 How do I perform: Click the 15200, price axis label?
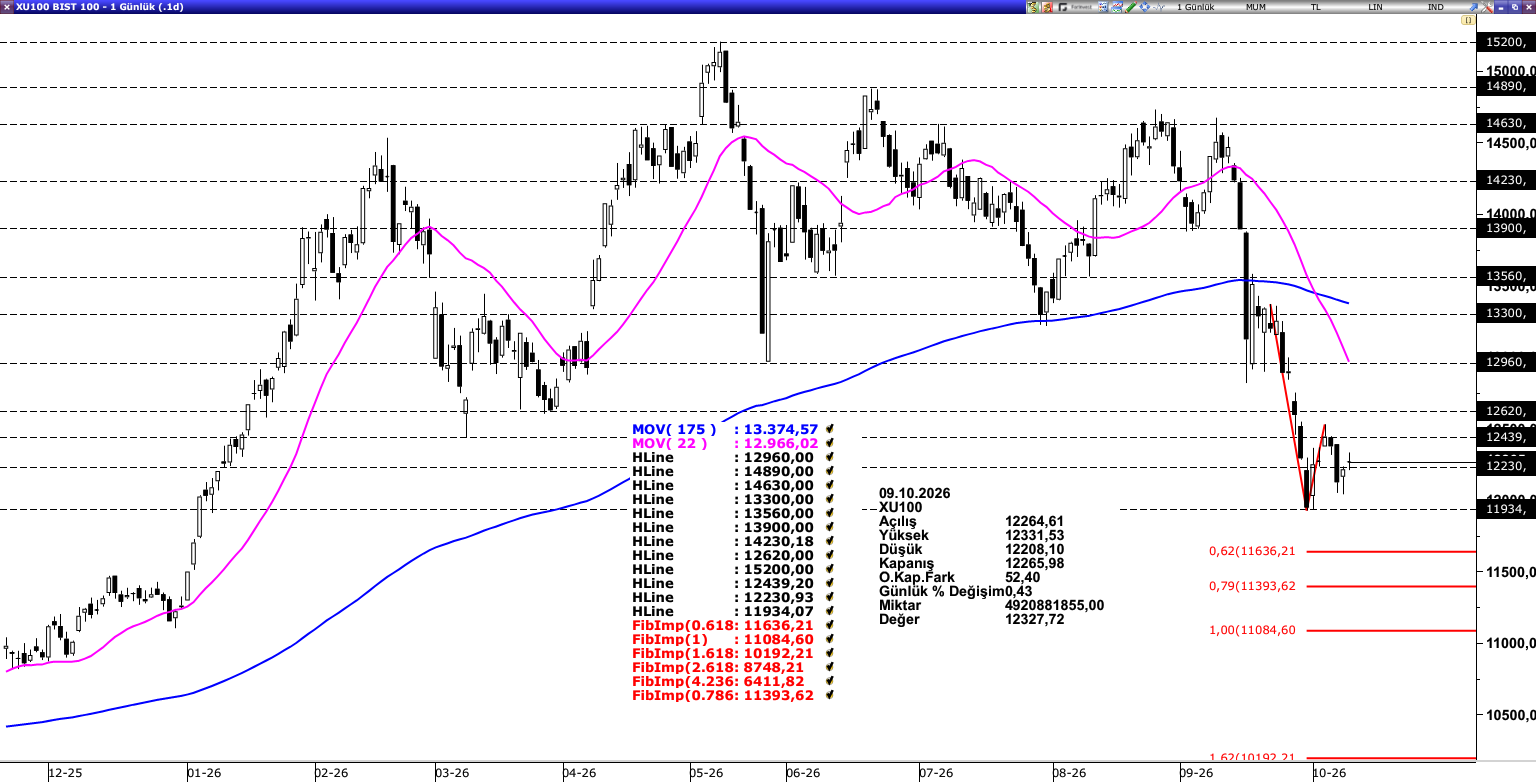pos(1506,42)
